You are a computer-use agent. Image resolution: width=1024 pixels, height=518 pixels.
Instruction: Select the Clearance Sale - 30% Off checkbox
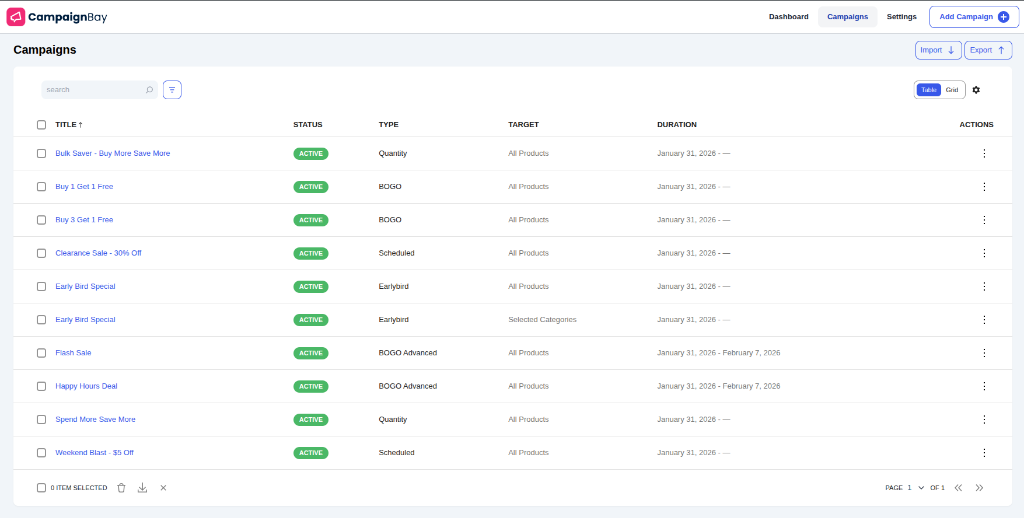(41, 253)
